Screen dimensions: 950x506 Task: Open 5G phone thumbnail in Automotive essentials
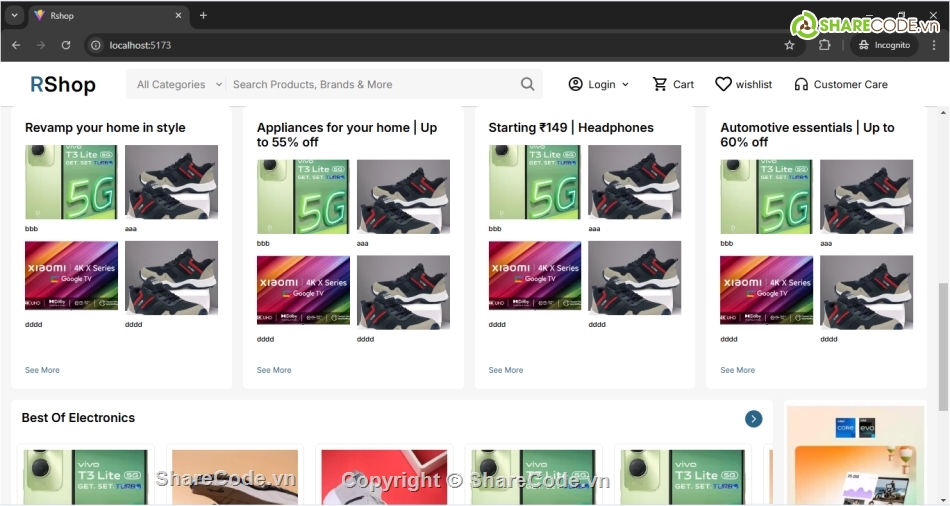[766, 197]
